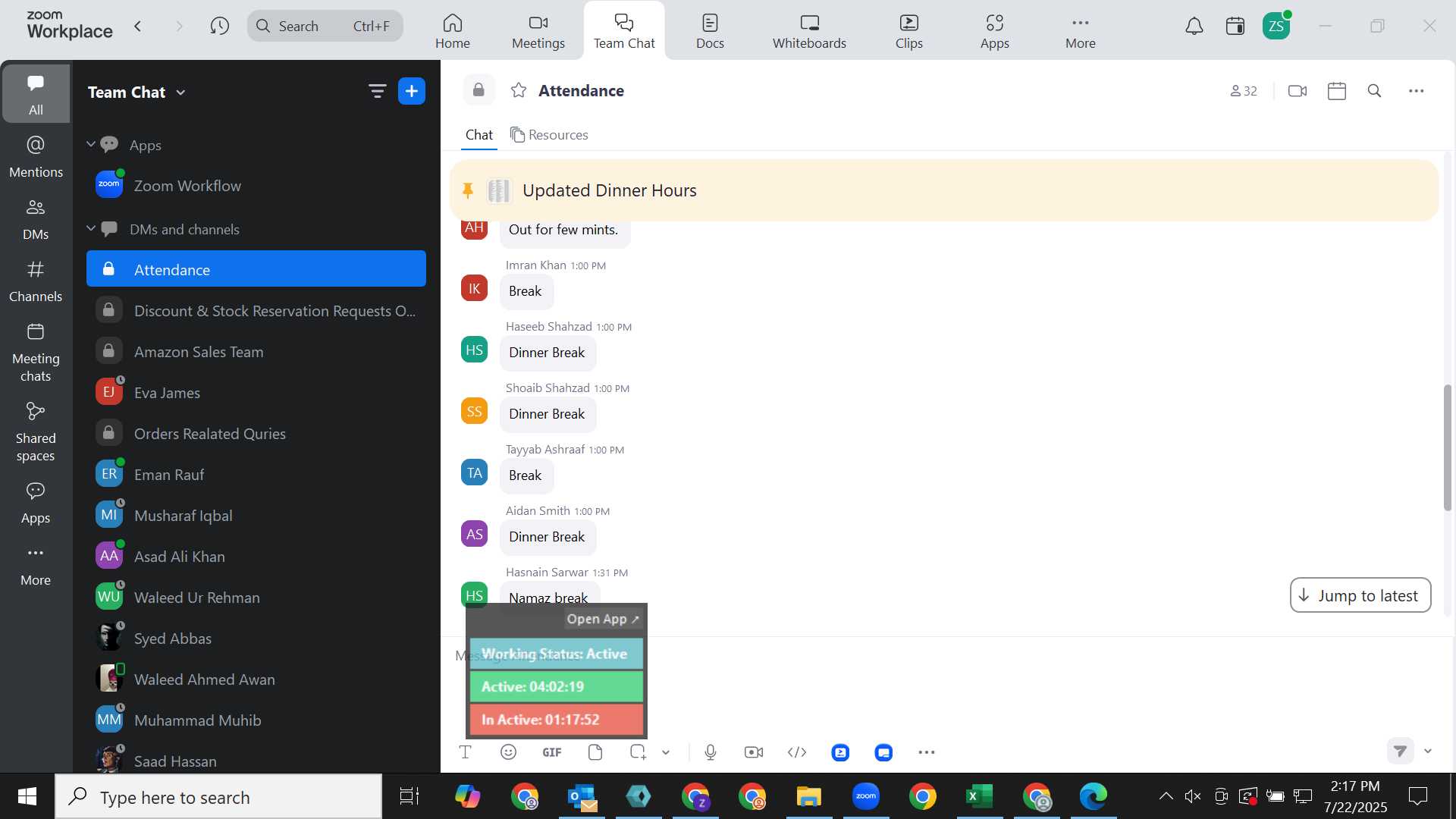Open Excel from the taskbar

(979, 796)
